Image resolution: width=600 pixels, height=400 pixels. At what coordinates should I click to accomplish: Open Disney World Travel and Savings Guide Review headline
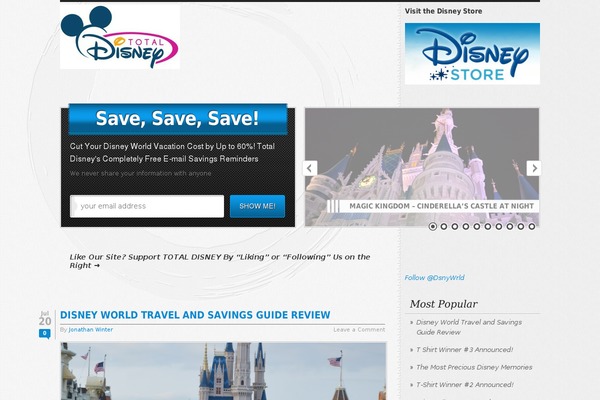[x=195, y=315]
